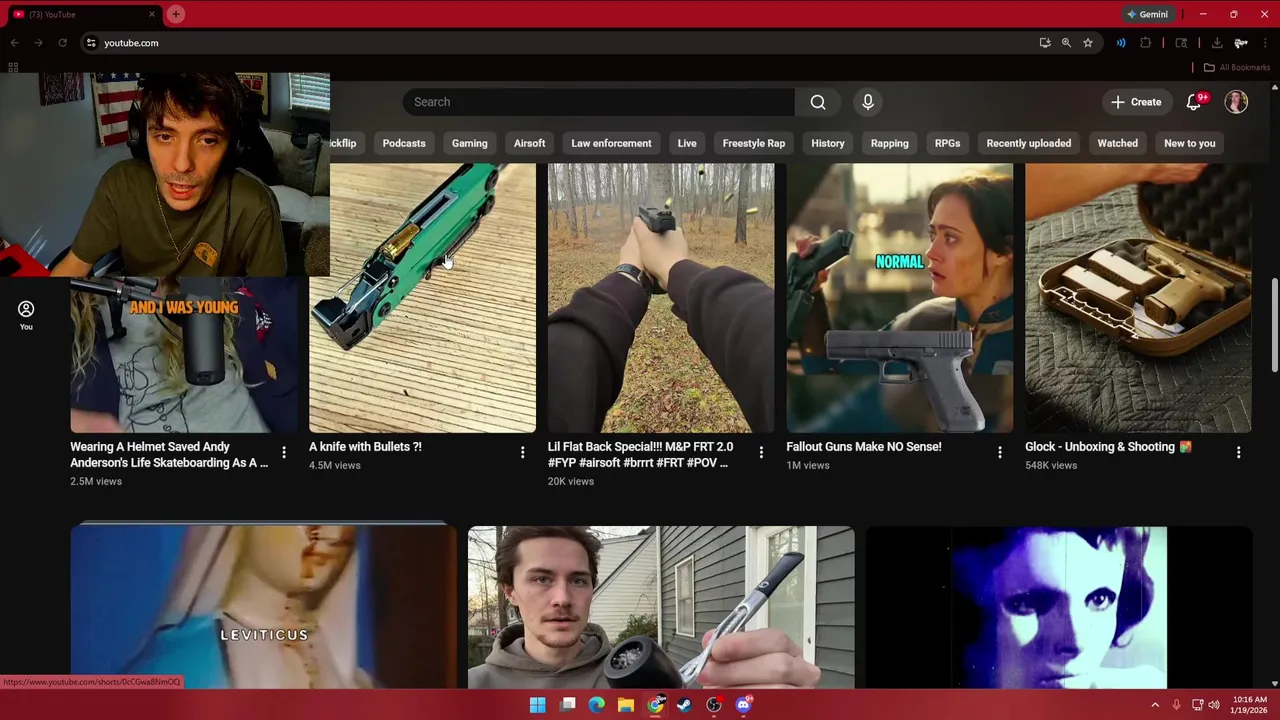The width and height of the screenshot is (1280, 720).
Task: Open Glock - Unboxing & Shooting title
Action: click(1108, 447)
